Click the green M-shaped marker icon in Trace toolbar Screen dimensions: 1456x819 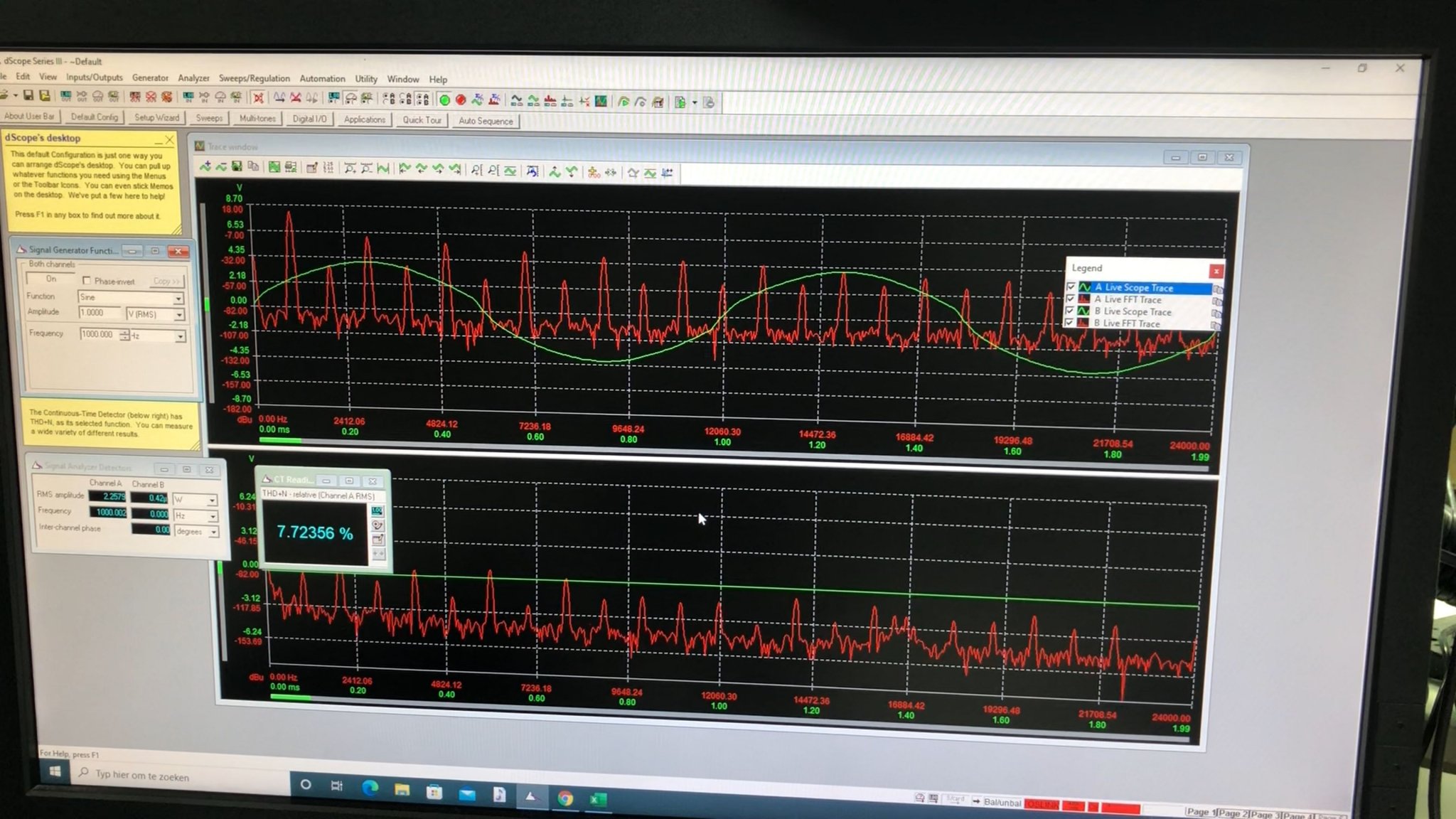coord(383,168)
